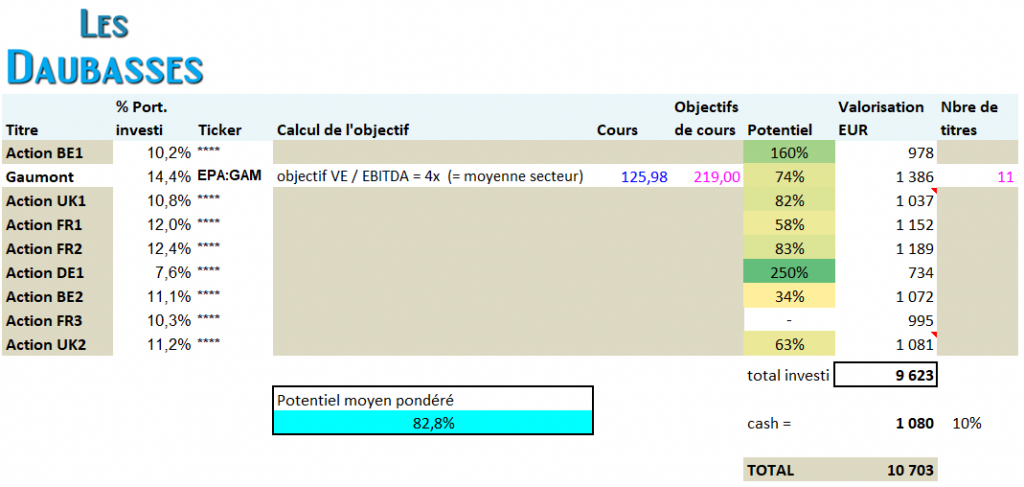Screen dimensions: 1024x487
Task: Click the cash value 1 080 cell
Action: point(913,423)
